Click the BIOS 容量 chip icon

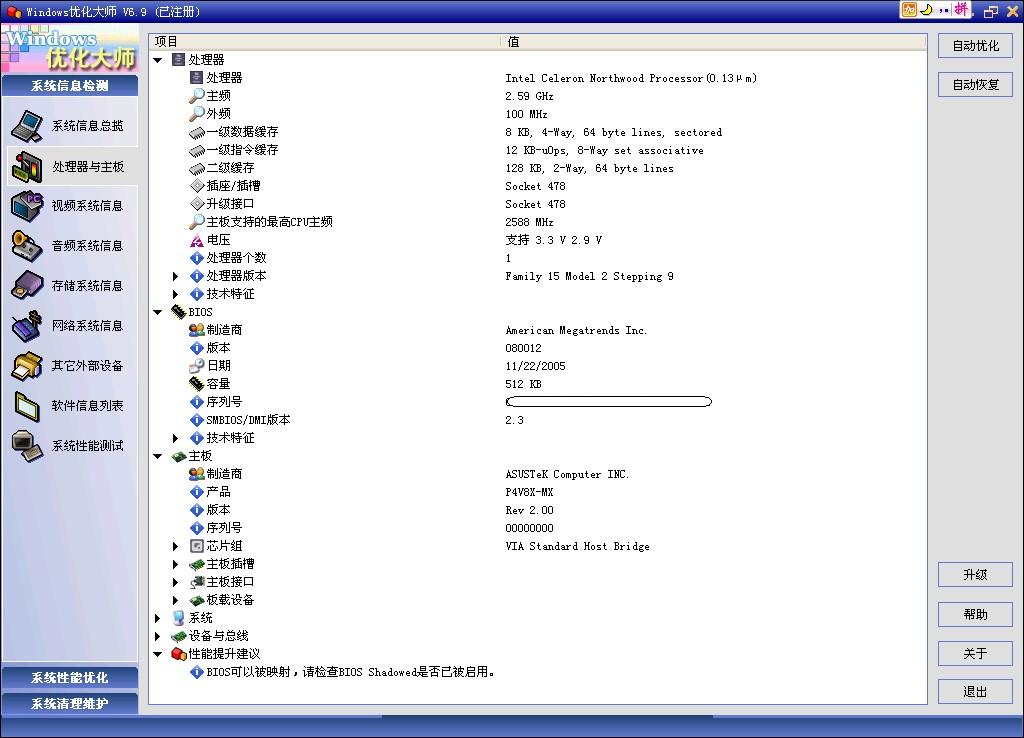[197, 384]
